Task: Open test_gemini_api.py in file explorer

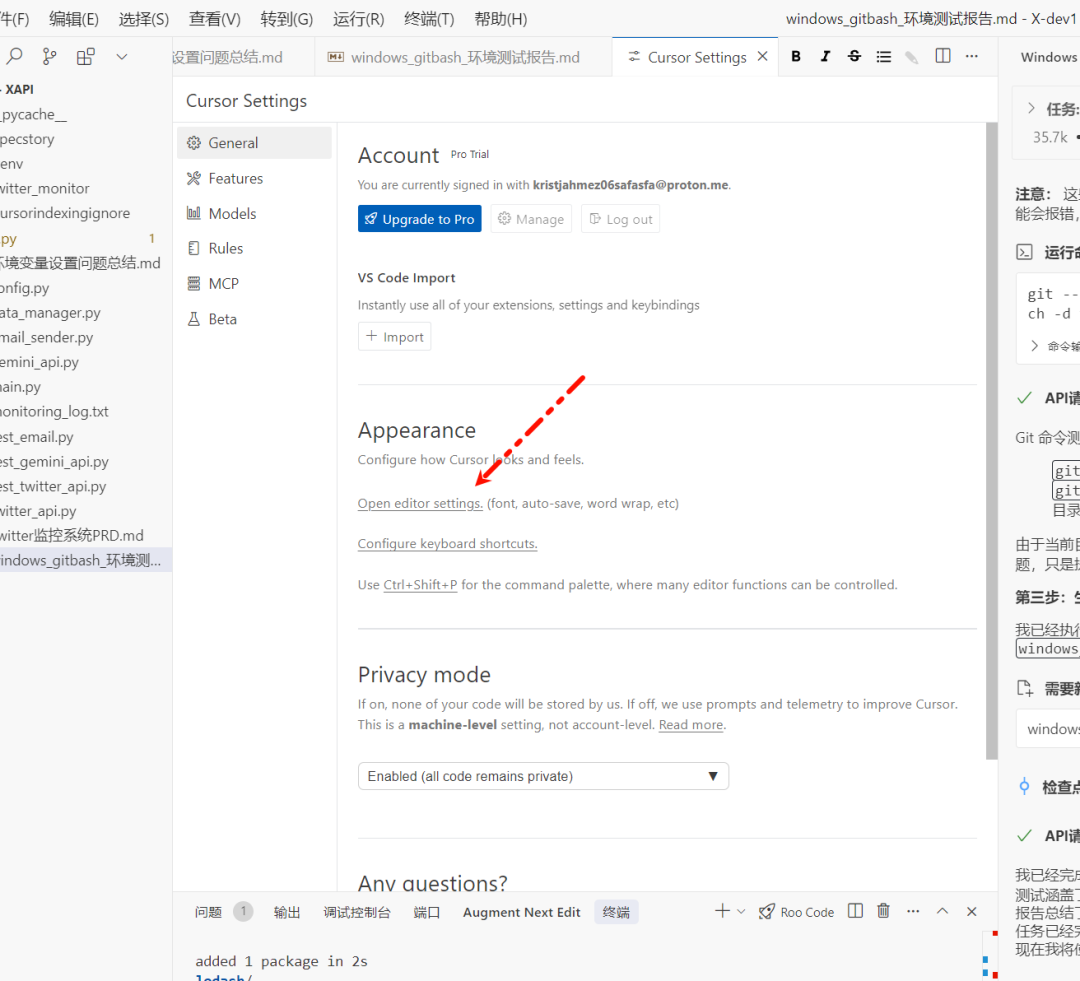Action: [86, 462]
